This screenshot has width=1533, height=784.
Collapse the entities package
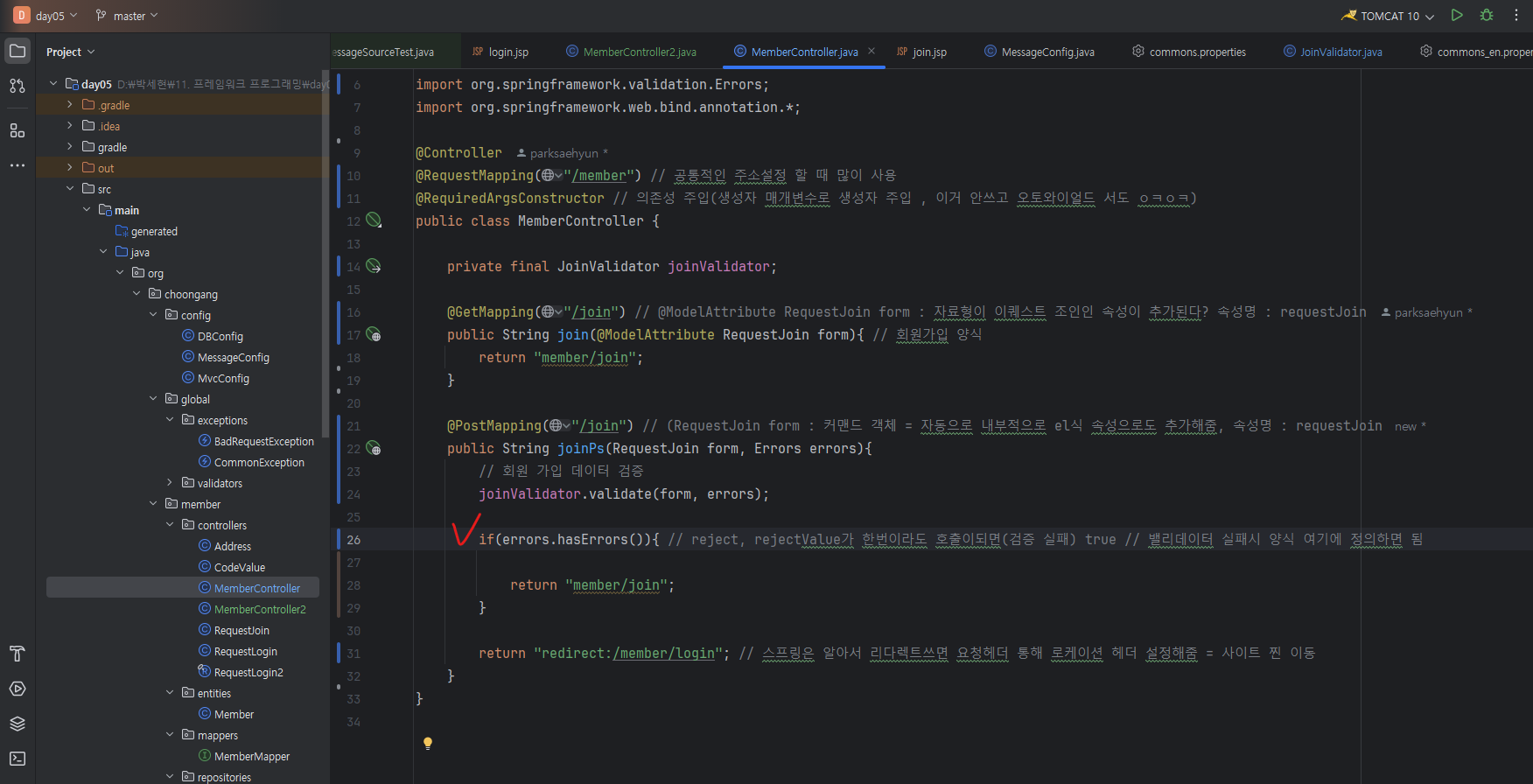point(170,693)
